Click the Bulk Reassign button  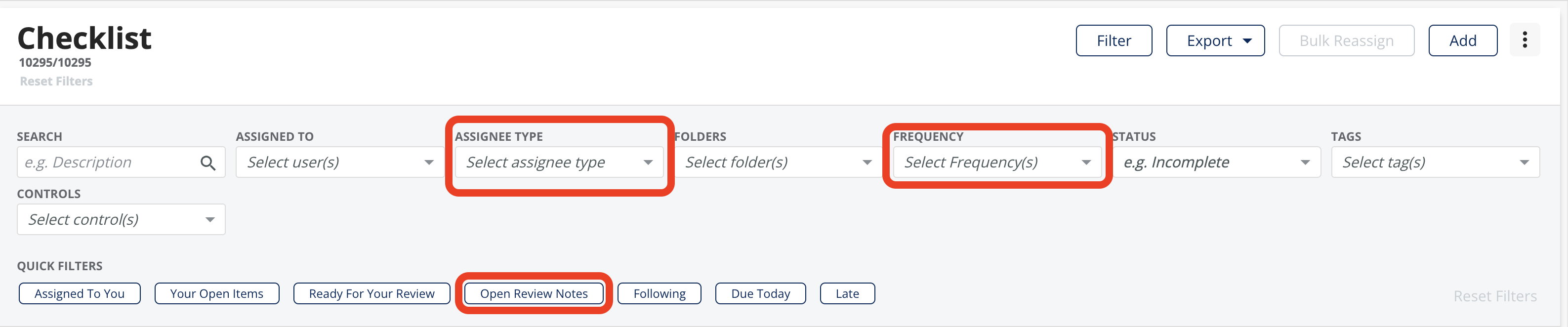[x=1347, y=41]
